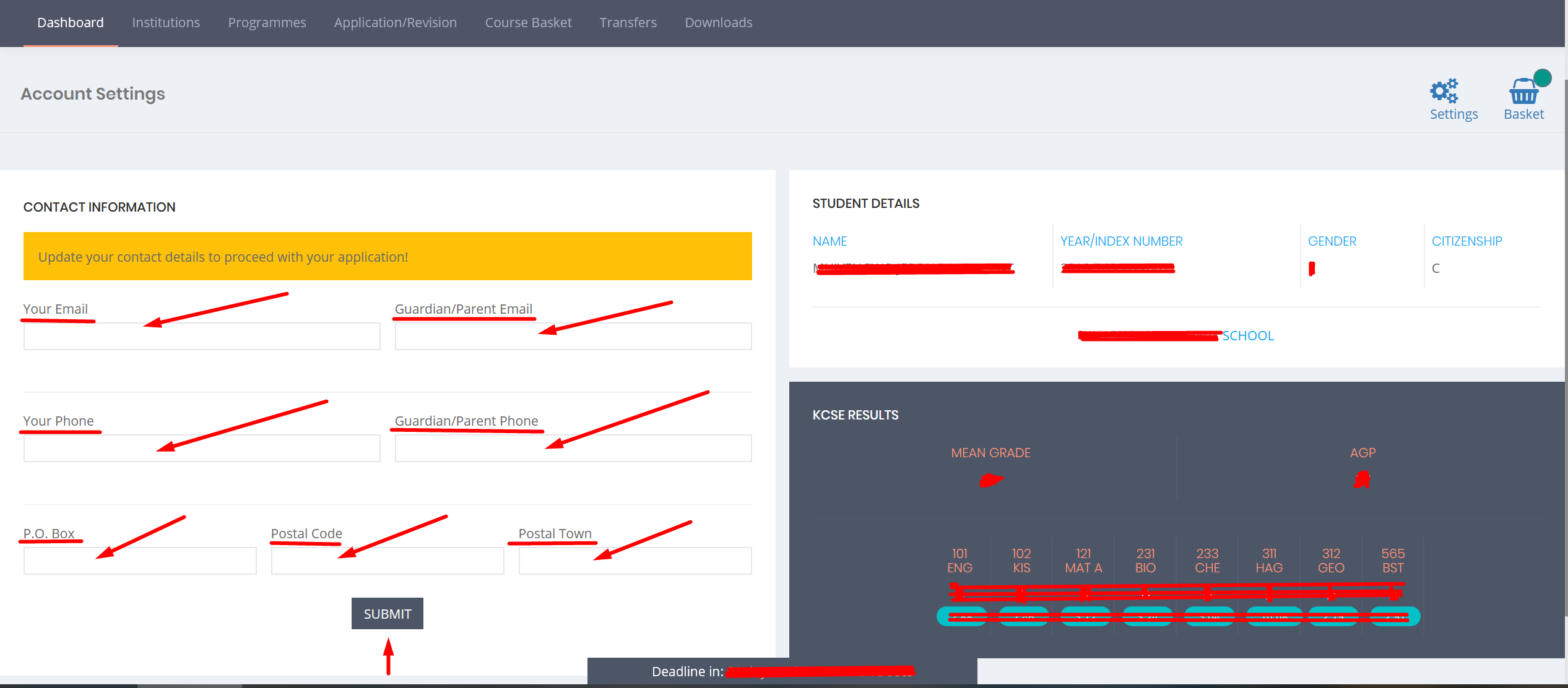Click the yellow update contact details banner
The image size is (1568, 688).
click(388, 256)
